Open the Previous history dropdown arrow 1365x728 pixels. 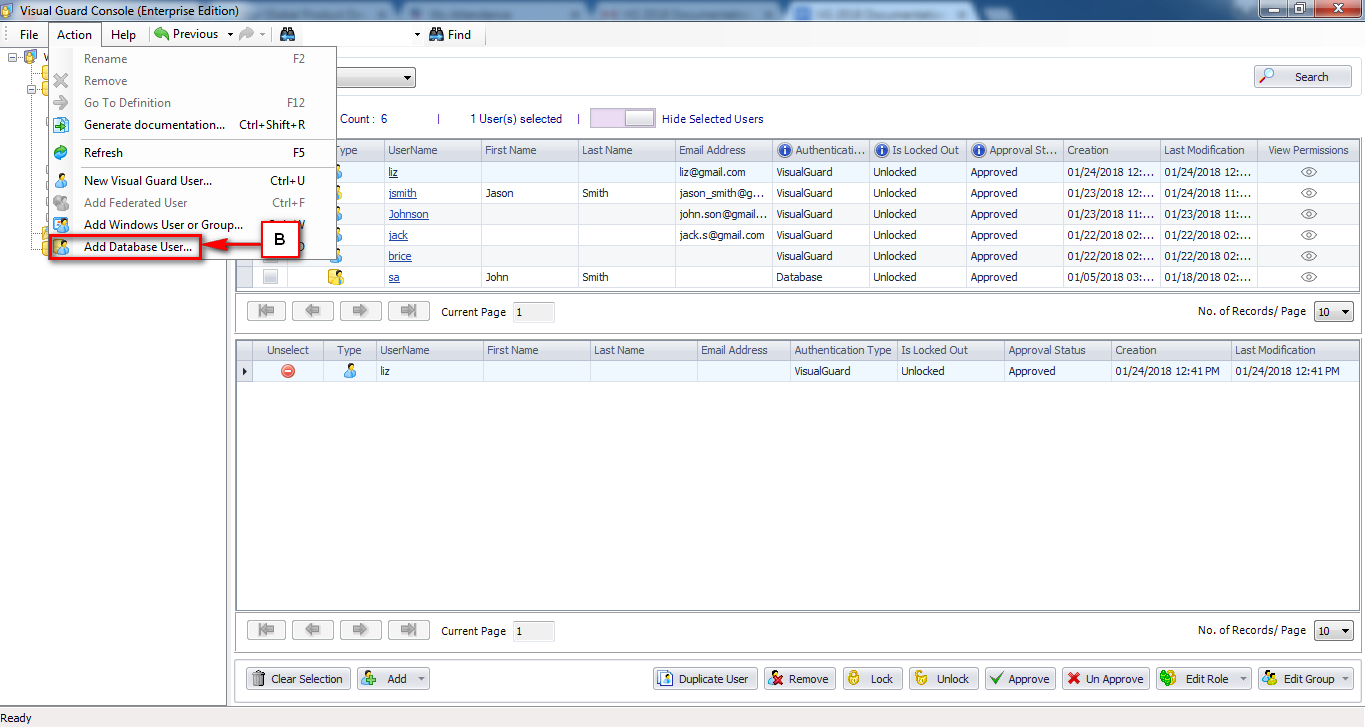click(x=230, y=34)
